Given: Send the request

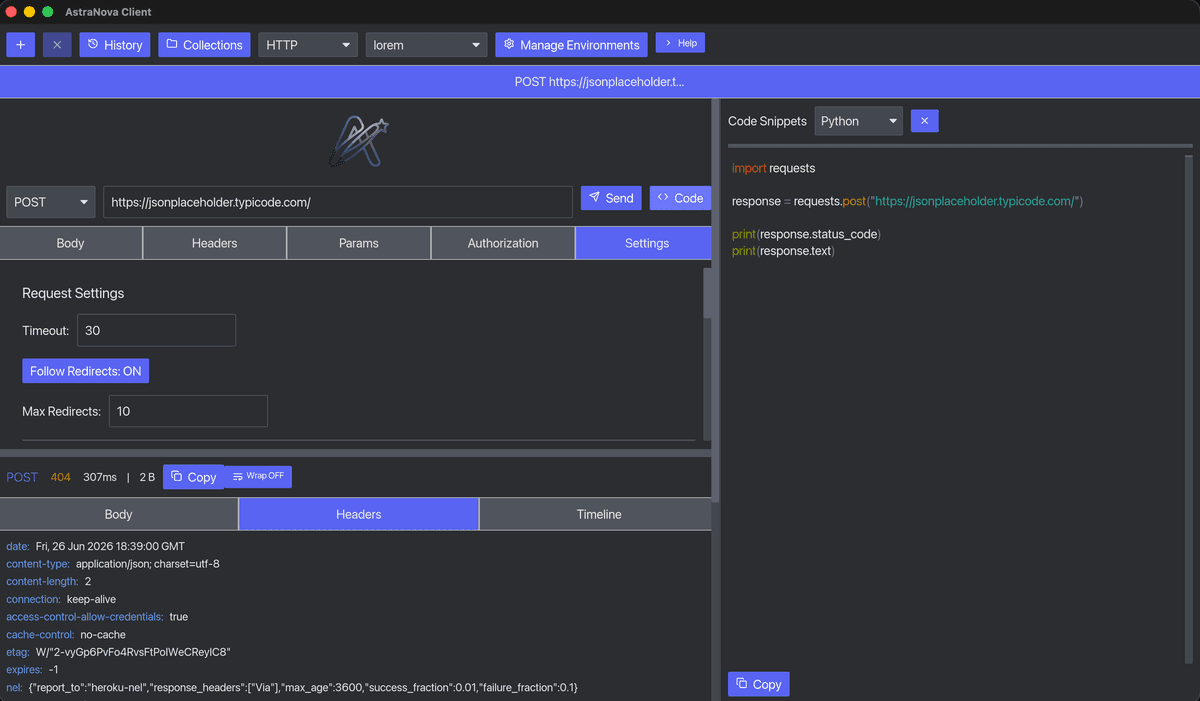Looking at the screenshot, I should [611, 198].
